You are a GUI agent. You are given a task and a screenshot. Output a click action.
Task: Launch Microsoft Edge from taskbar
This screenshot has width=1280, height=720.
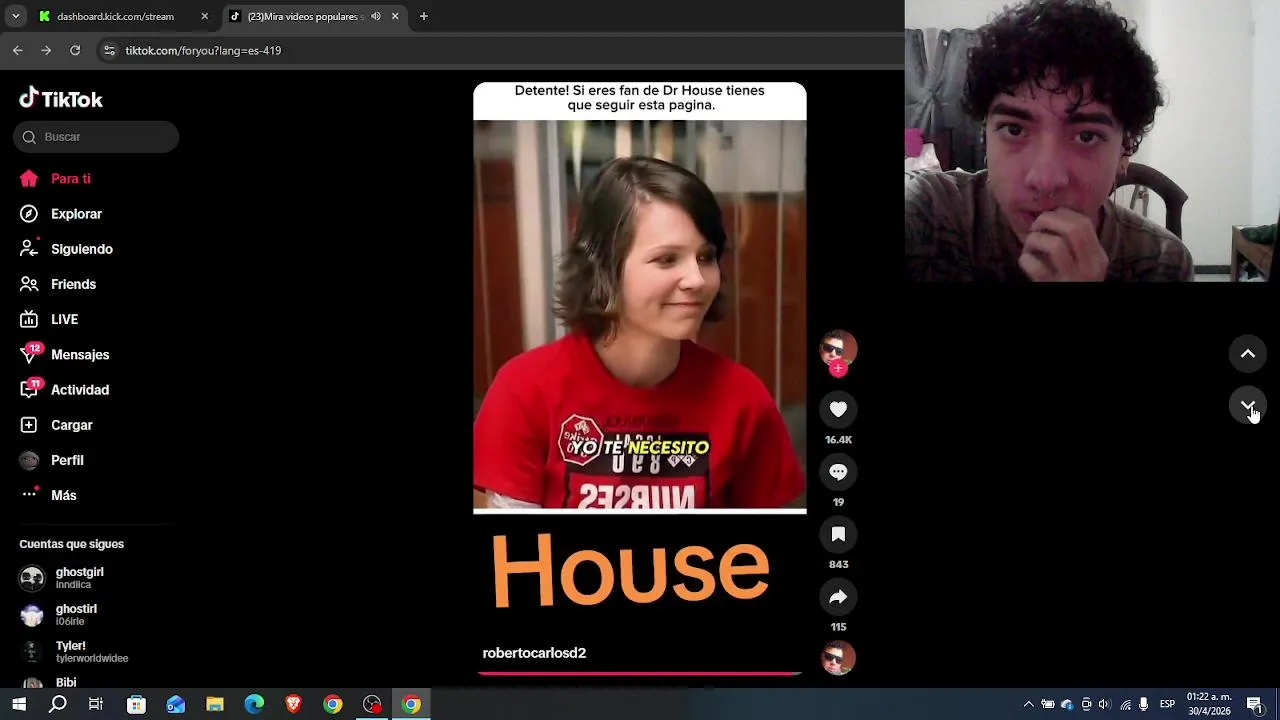[x=254, y=704]
